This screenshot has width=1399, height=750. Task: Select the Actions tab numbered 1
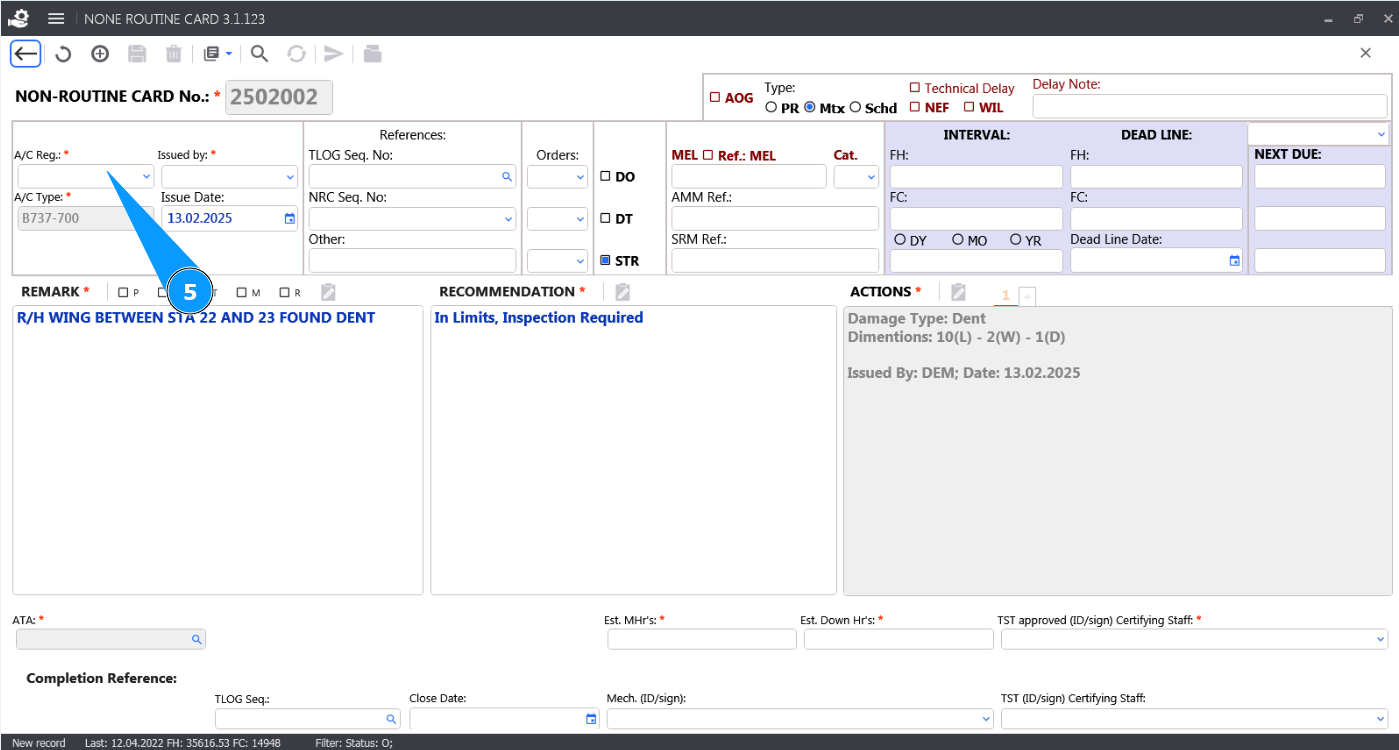pyautogui.click(x=1006, y=295)
